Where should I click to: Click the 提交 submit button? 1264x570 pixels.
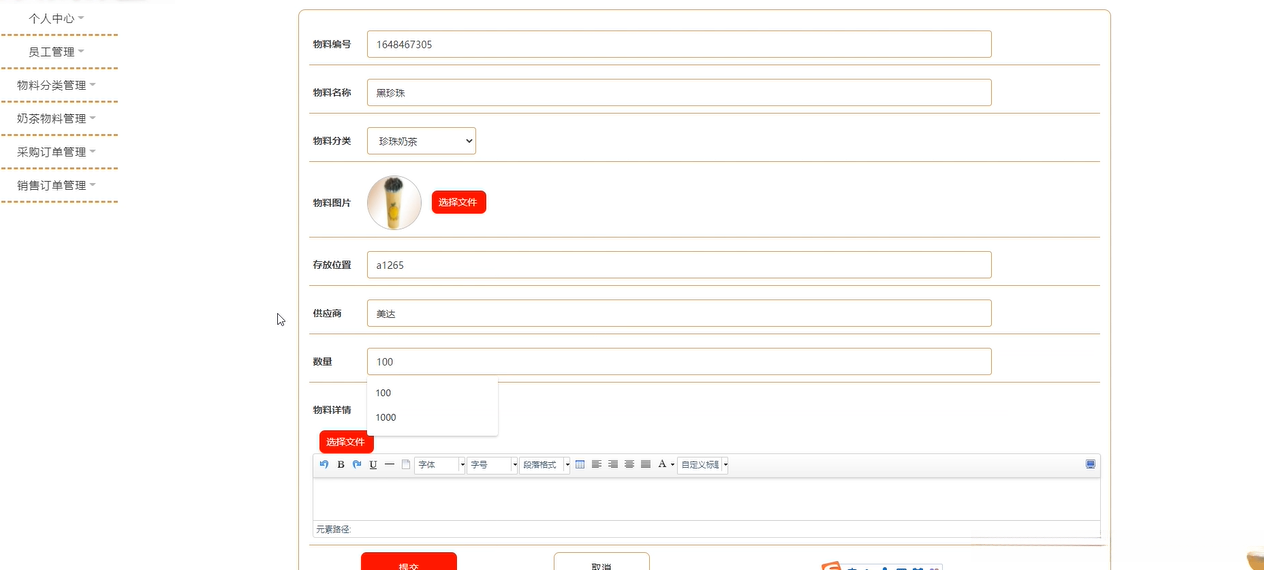point(408,561)
